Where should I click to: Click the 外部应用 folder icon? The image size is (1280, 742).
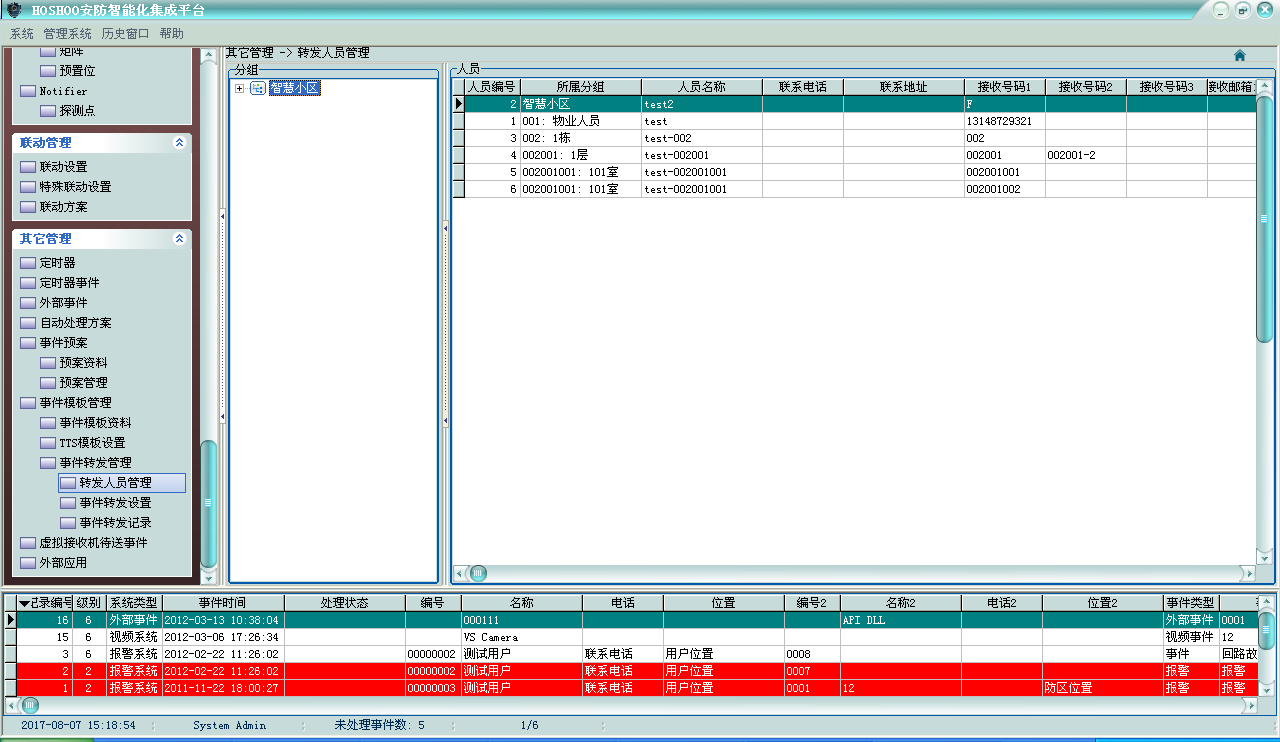coord(28,563)
